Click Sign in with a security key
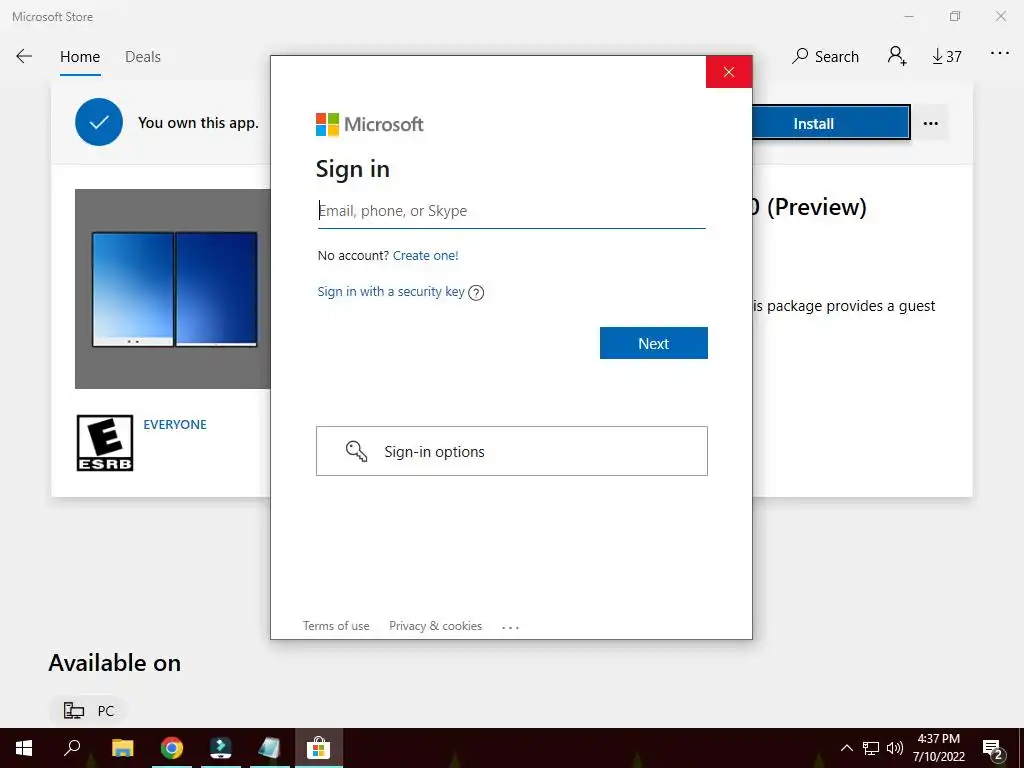This screenshot has height=768, width=1024. pyautogui.click(x=391, y=291)
